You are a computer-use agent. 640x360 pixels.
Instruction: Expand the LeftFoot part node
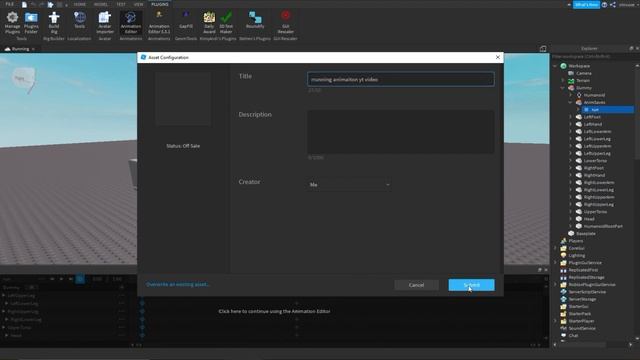click(x=571, y=117)
